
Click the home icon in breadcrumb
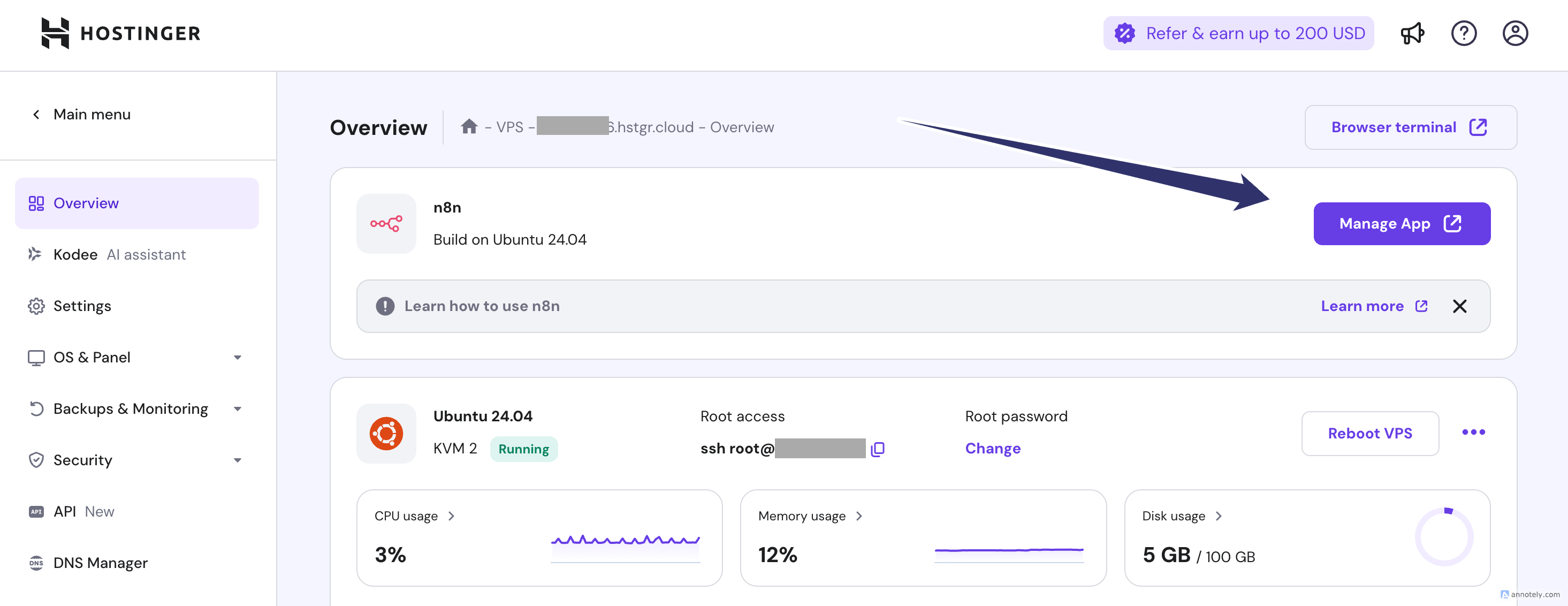469,127
